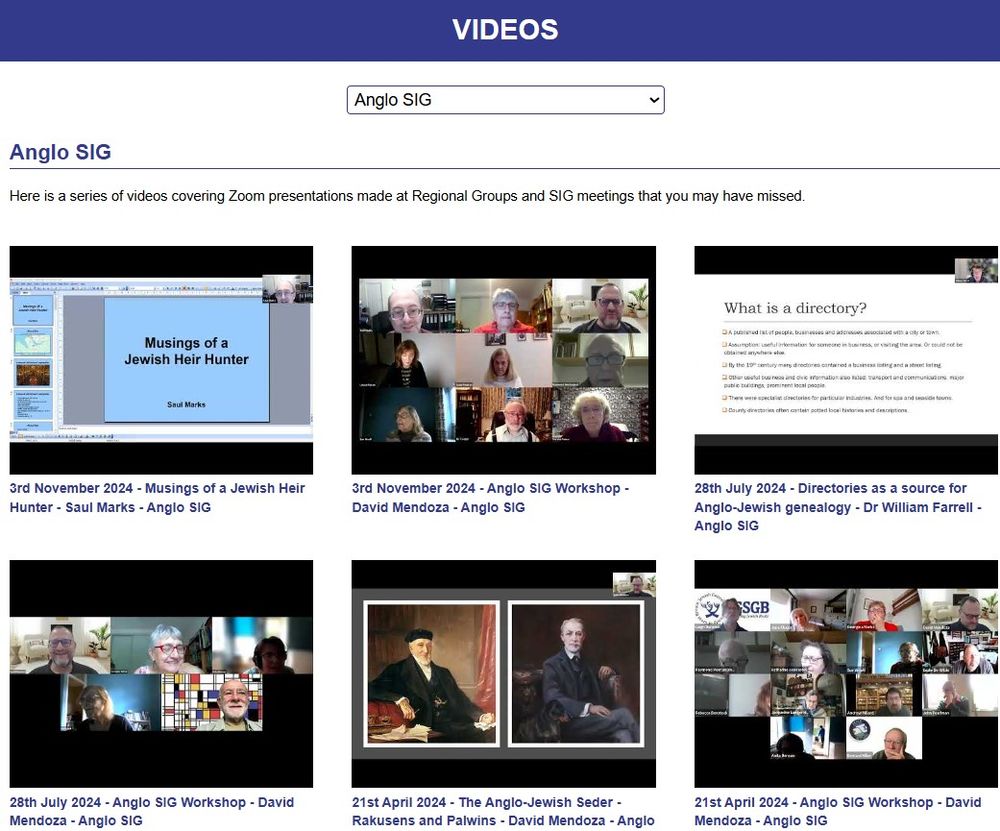Follow link The Anglo-Jewish Seder - Rakusens and Palwins
The height and width of the screenshot is (831, 1000).
(503, 811)
